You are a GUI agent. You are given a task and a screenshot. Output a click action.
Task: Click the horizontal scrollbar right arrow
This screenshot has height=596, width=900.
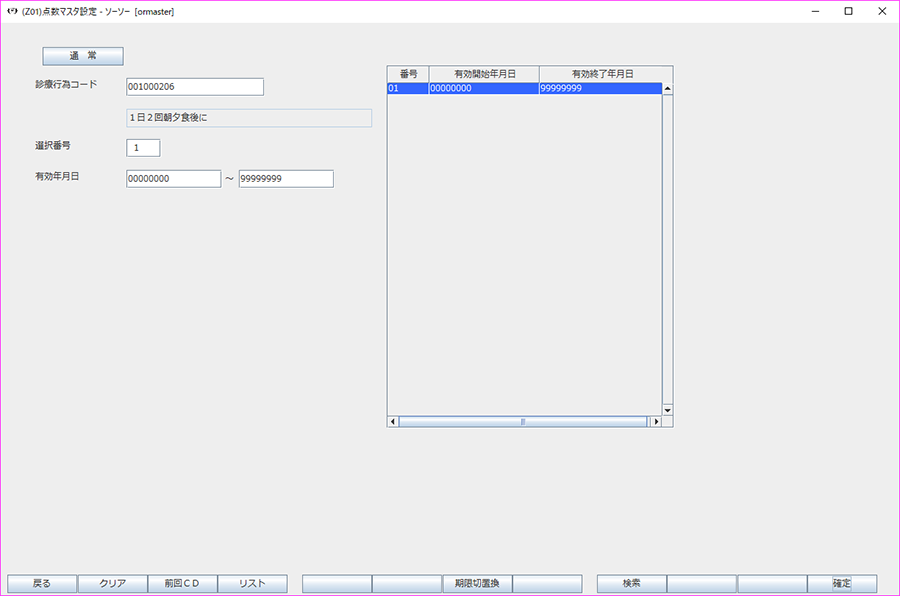pyautogui.click(x=656, y=422)
